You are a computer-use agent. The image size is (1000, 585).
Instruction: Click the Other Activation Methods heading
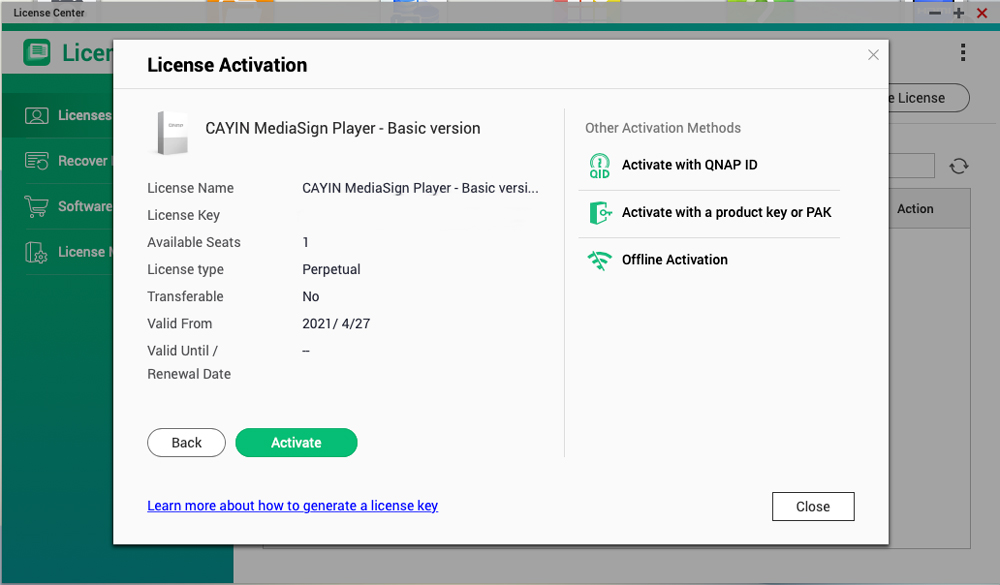pyautogui.click(x=663, y=128)
